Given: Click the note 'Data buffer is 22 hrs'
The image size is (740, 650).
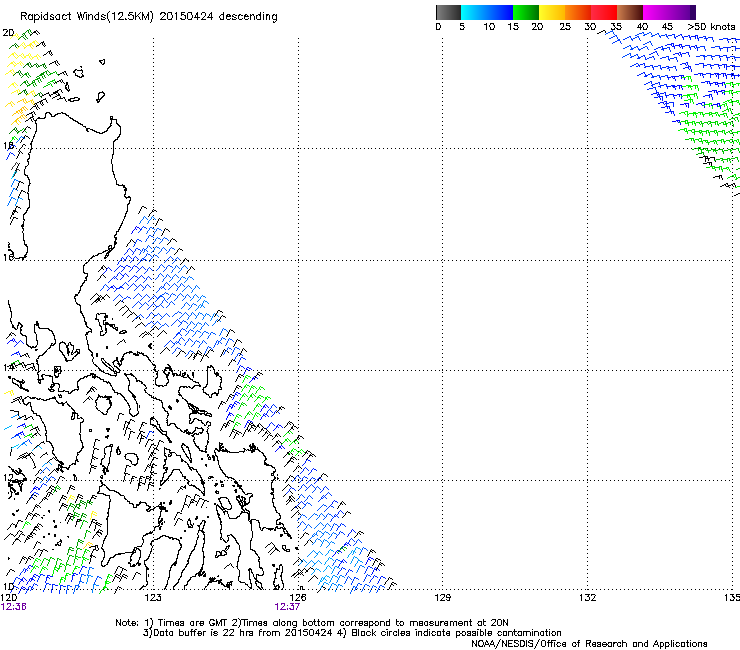Looking at the screenshot, I should coord(204,633).
